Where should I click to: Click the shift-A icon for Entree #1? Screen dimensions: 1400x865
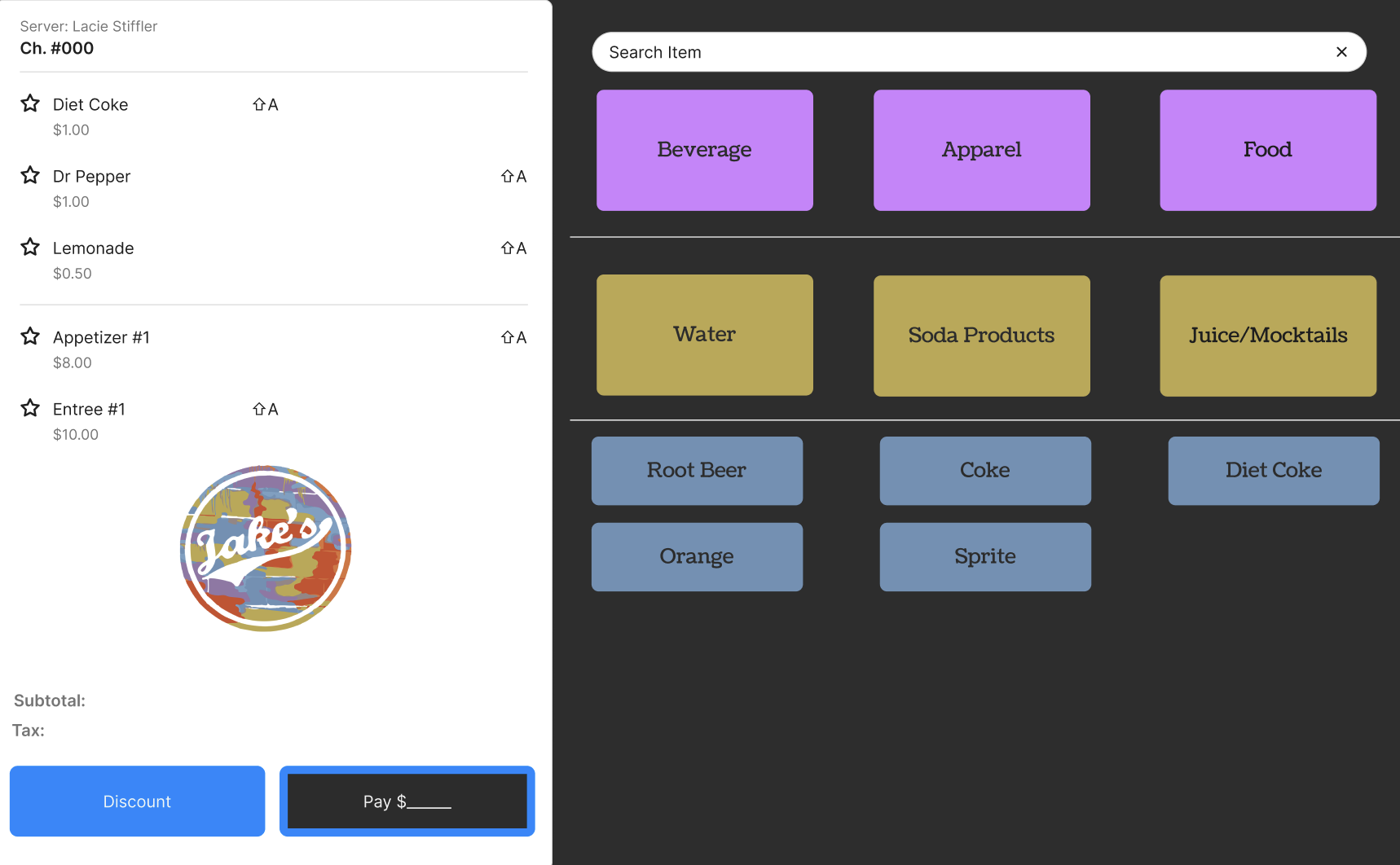(265, 409)
